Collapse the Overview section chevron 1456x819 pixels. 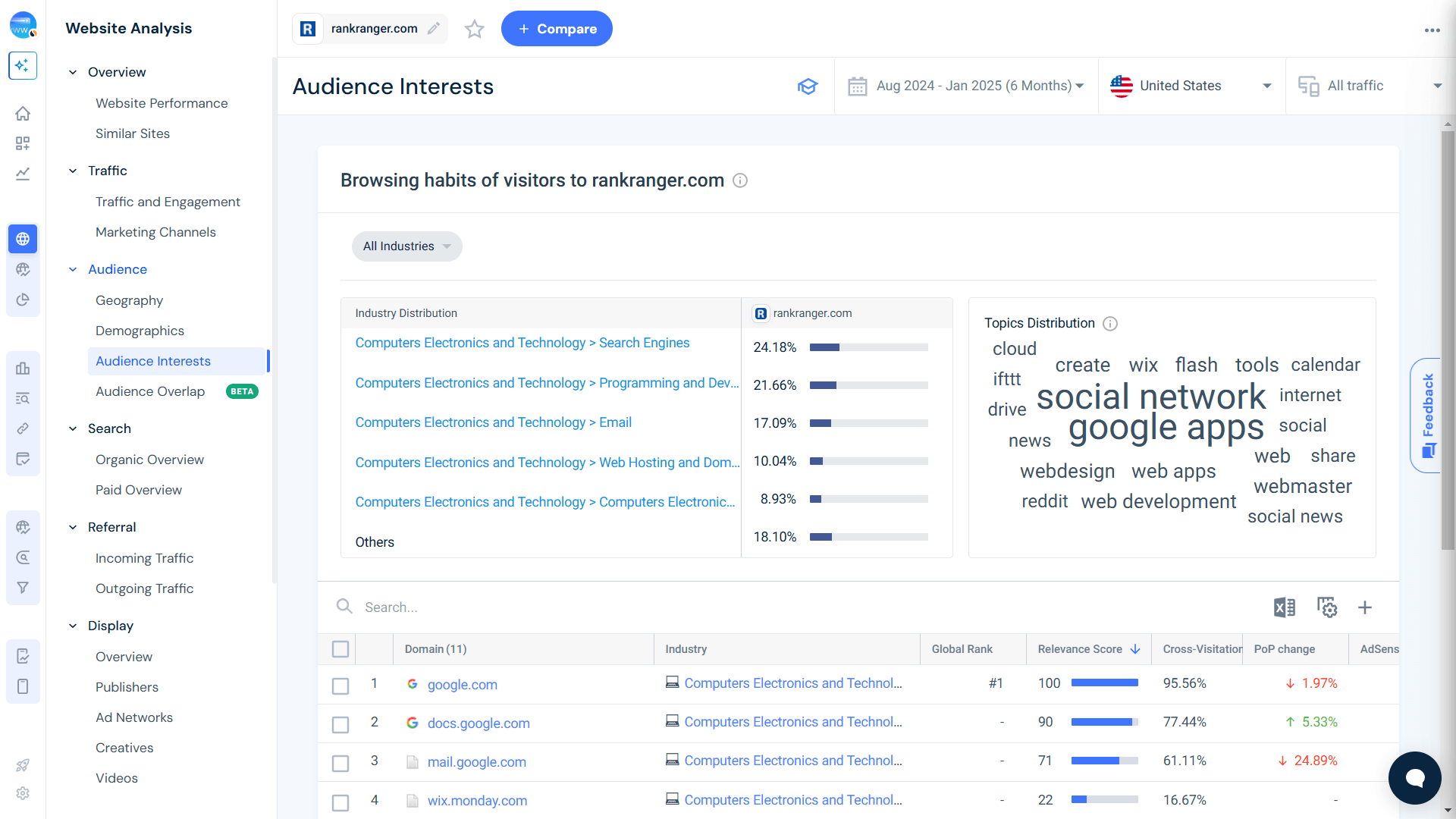click(x=73, y=72)
